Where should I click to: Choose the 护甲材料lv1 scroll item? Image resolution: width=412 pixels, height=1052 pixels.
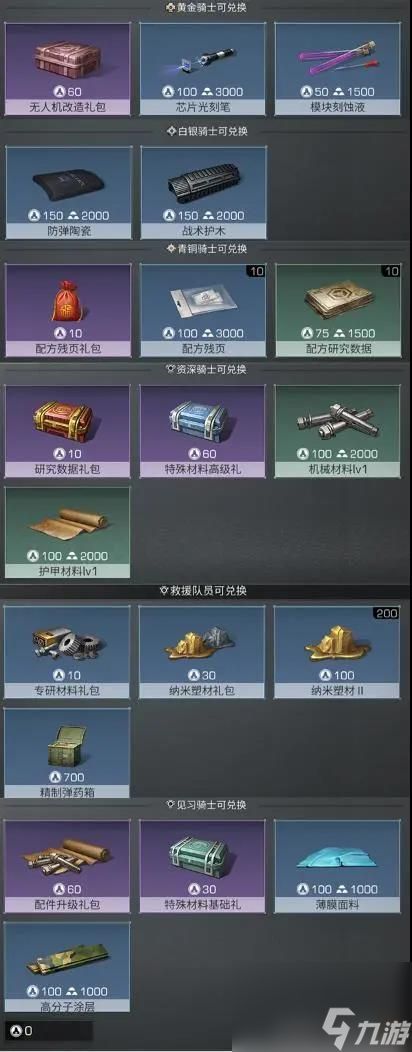click(68, 533)
